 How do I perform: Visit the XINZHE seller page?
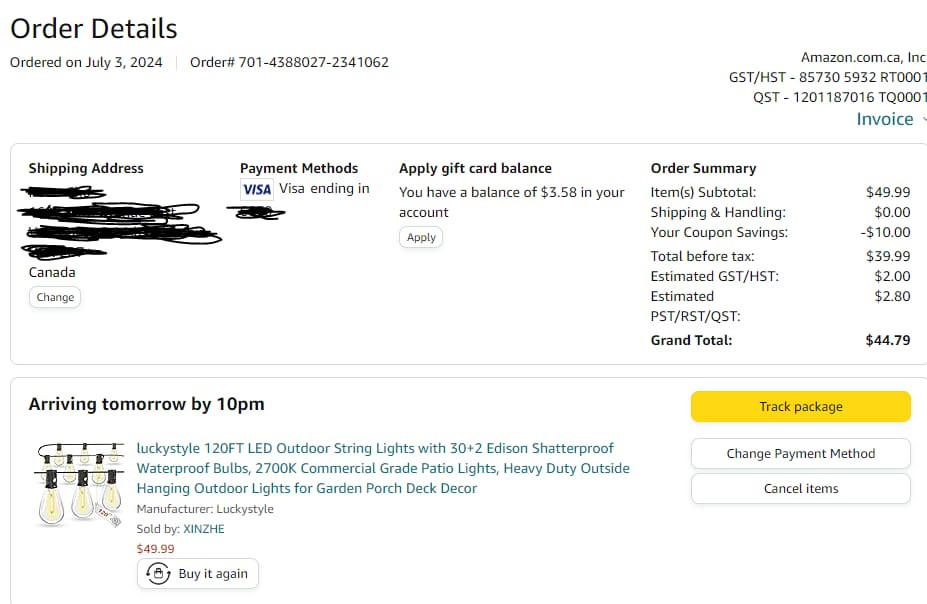204,529
